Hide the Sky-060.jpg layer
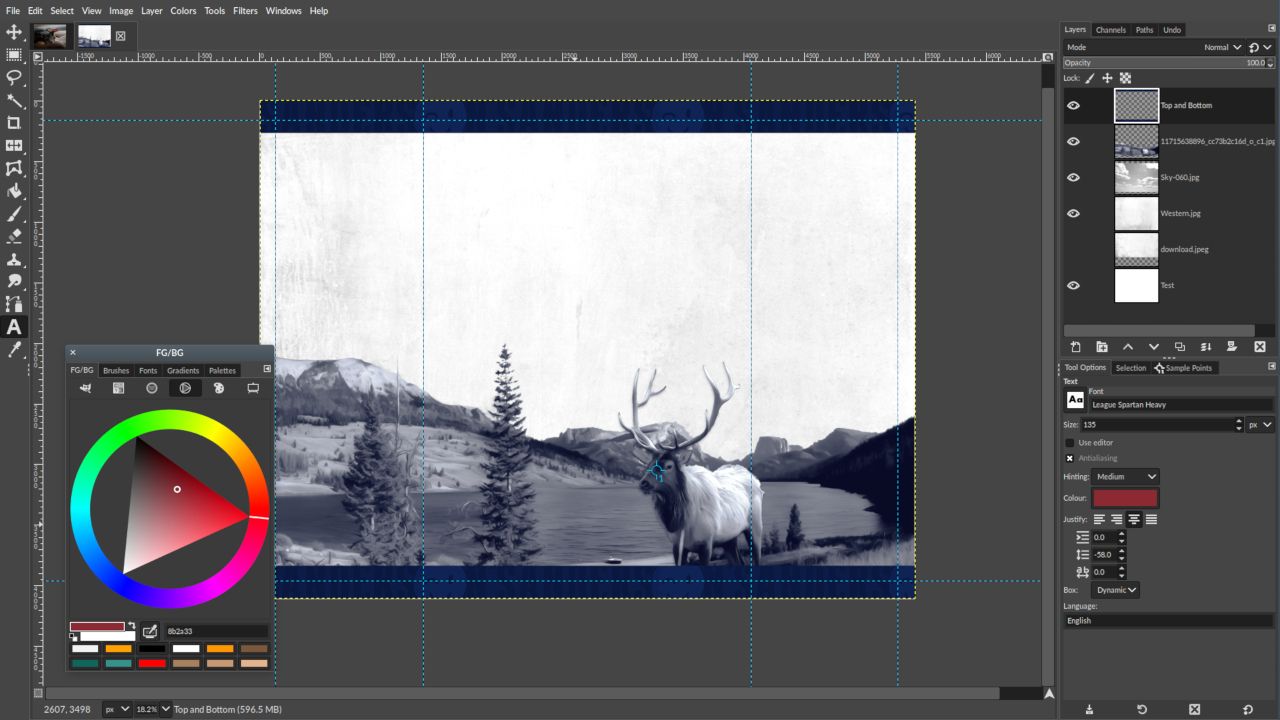 (1073, 177)
